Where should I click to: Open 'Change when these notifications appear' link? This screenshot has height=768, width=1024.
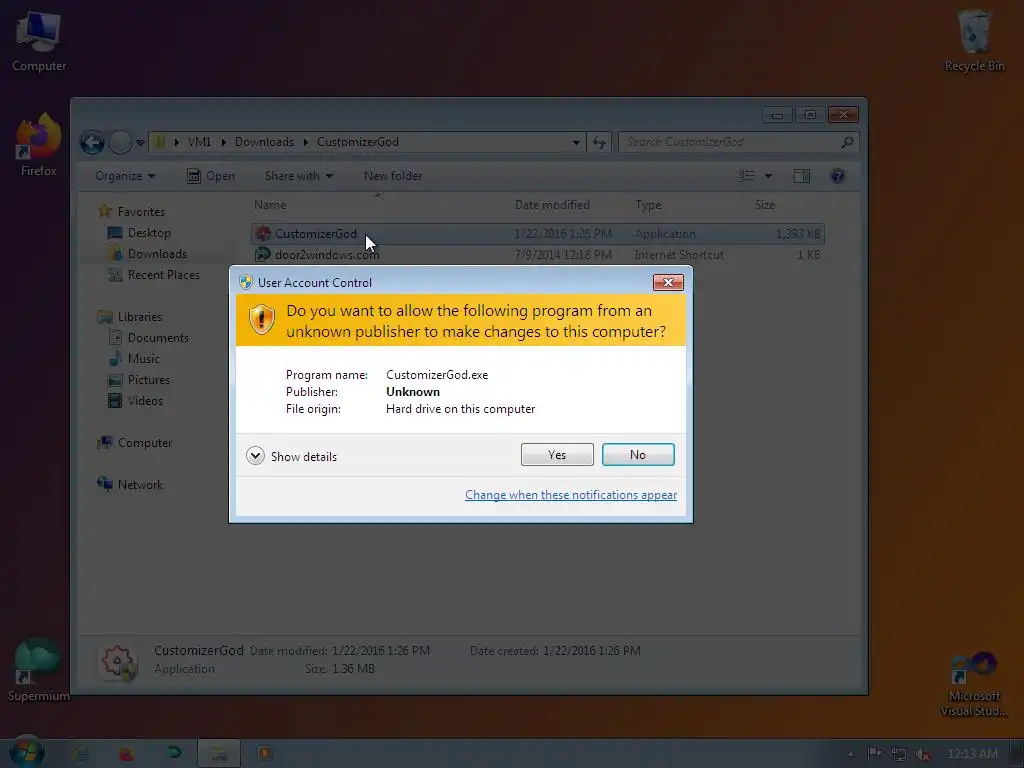pyautogui.click(x=571, y=495)
